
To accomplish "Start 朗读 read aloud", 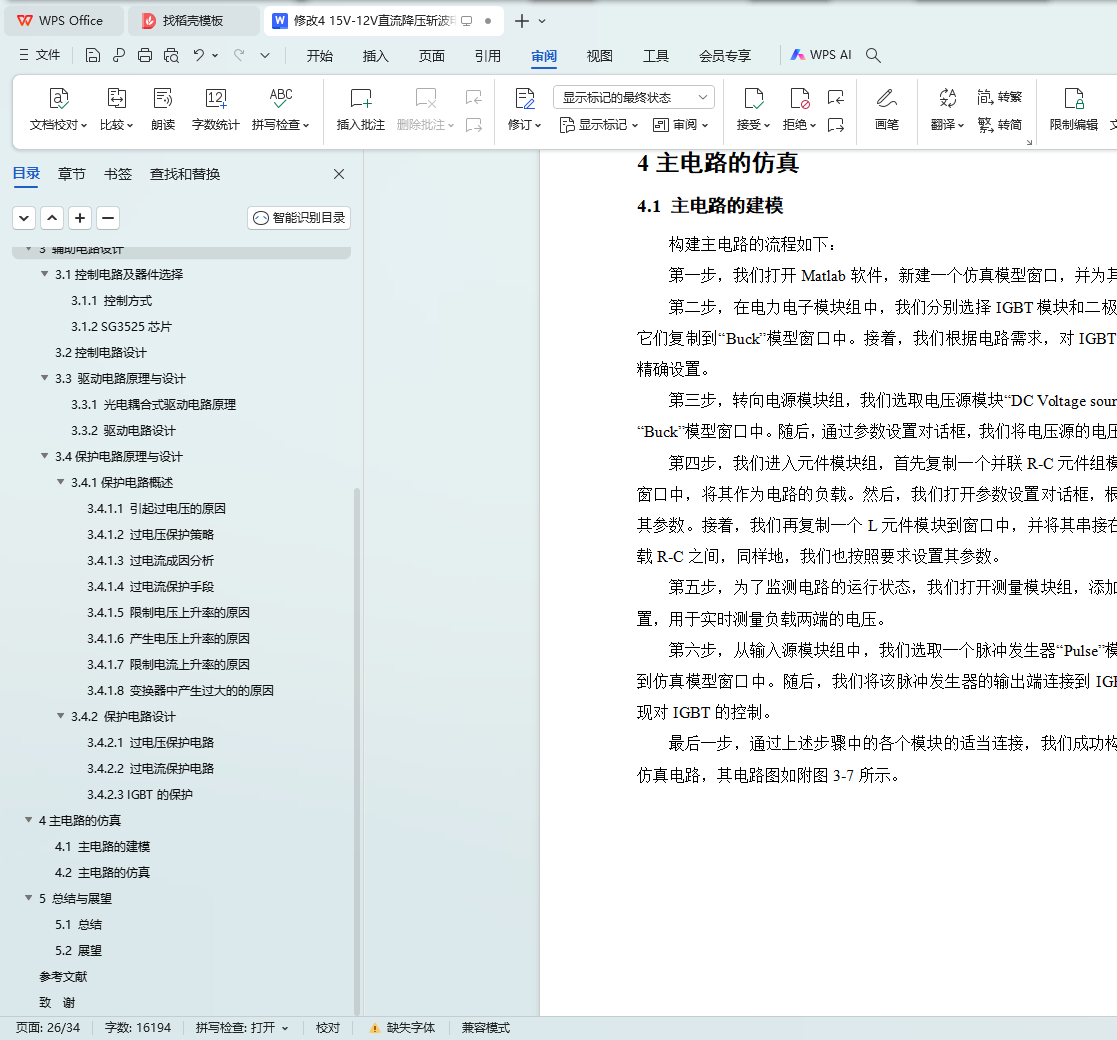I will tap(162, 108).
